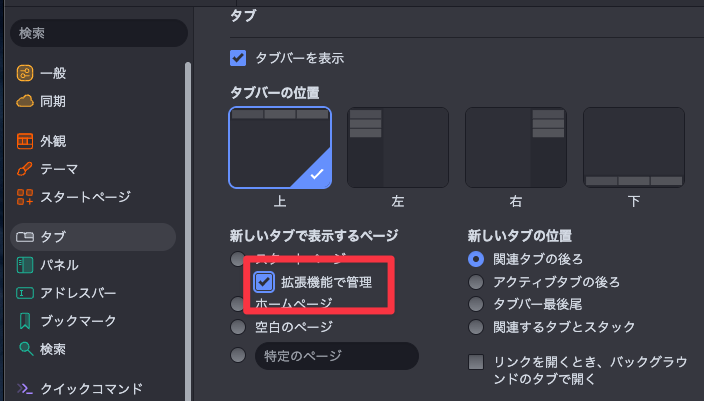Select the アクティブタブの後ろ radio button
704x401 pixels.
pos(476,282)
